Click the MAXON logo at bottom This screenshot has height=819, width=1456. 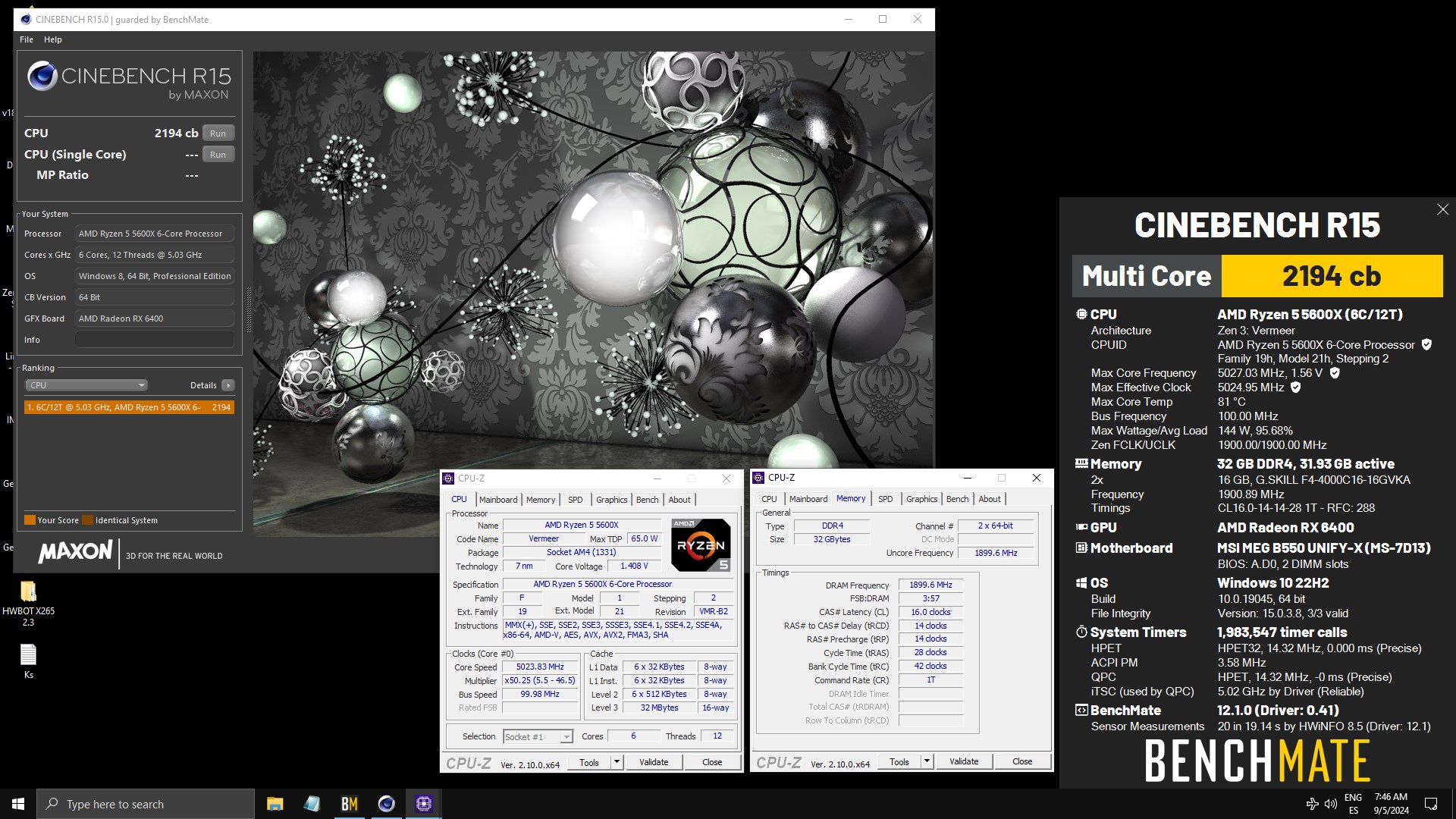pos(76,552)
